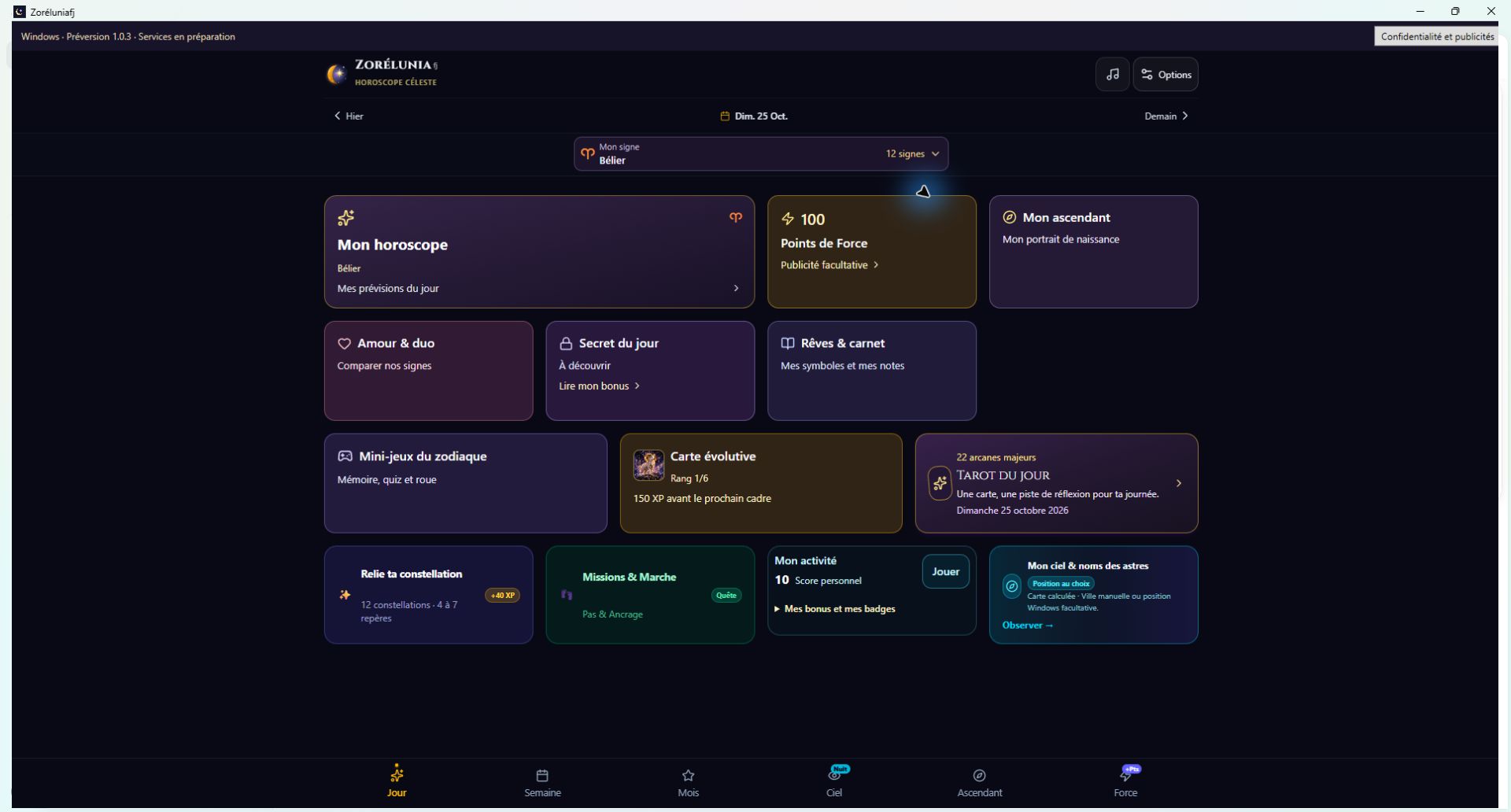This screenshot has width=1511, height=812.
Task: Click the star icon on Relie ta constellation
Action: point(345,596)
